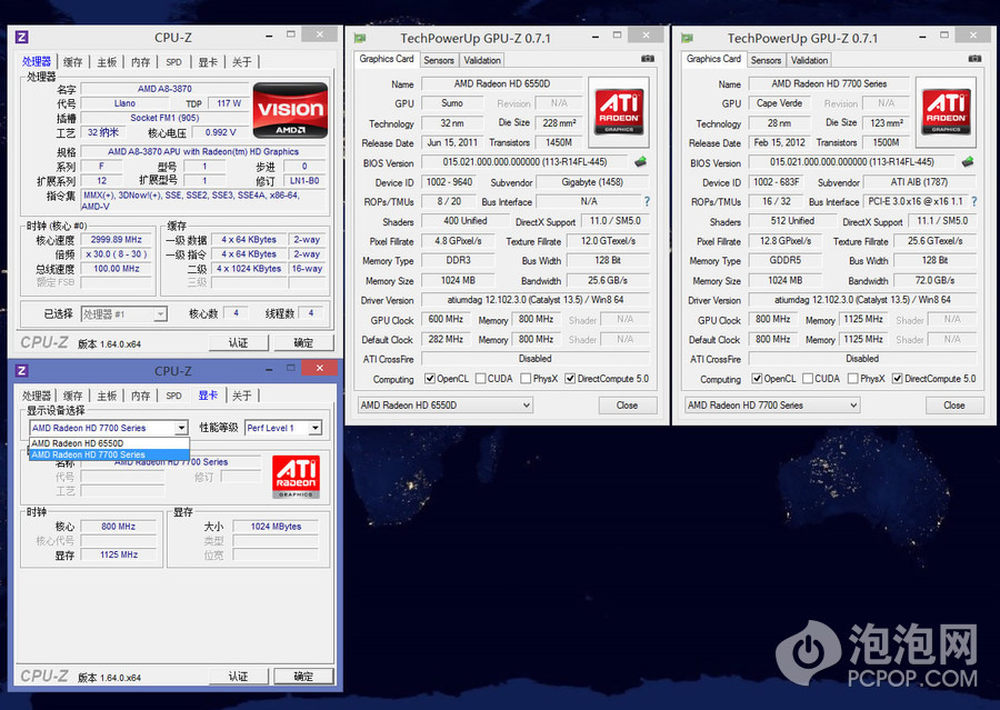Click 确定 button in lower CPU-Z window

pos(304,676)
